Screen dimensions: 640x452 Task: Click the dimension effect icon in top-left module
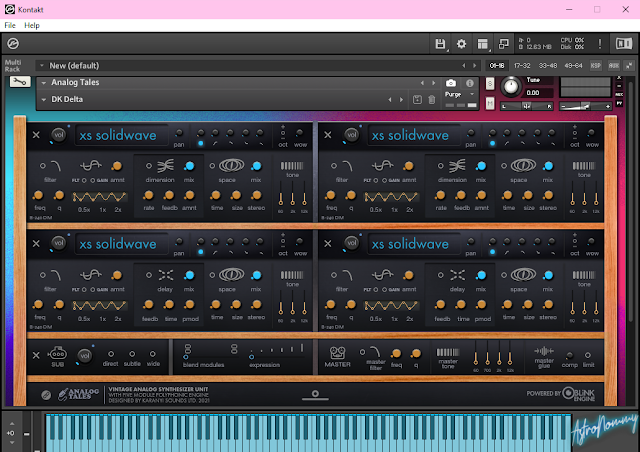point(165,166)
